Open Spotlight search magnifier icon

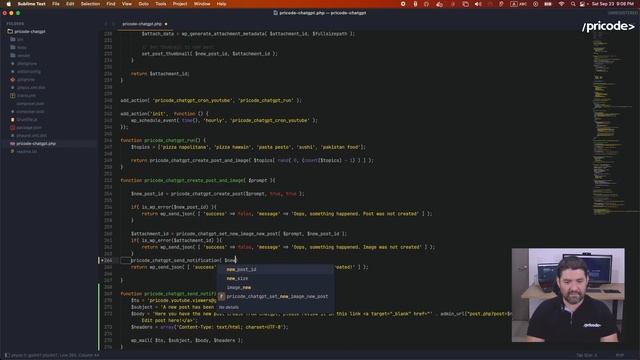click(x=573, y=4)
